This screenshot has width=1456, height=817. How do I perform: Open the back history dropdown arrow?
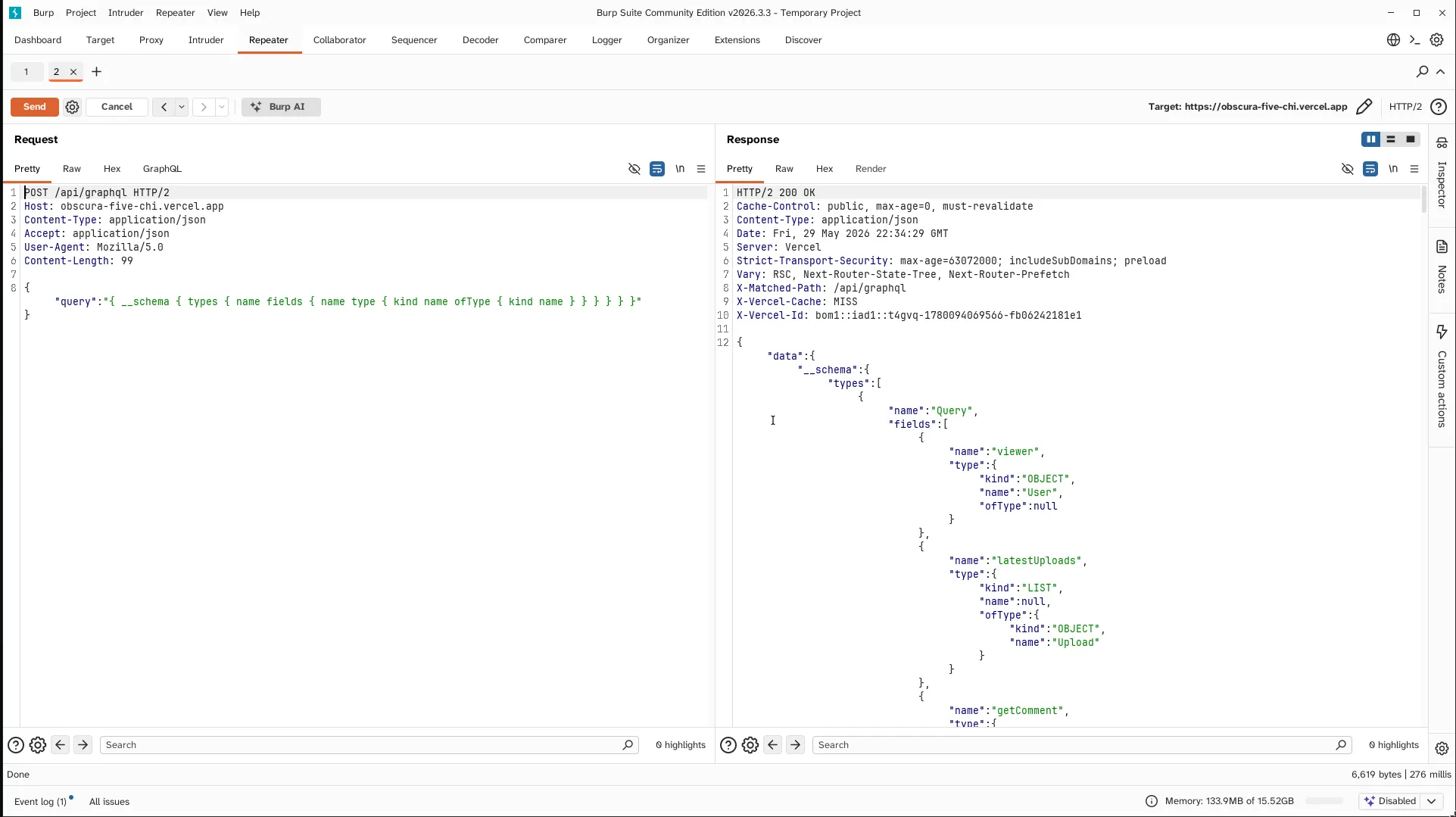182,107
